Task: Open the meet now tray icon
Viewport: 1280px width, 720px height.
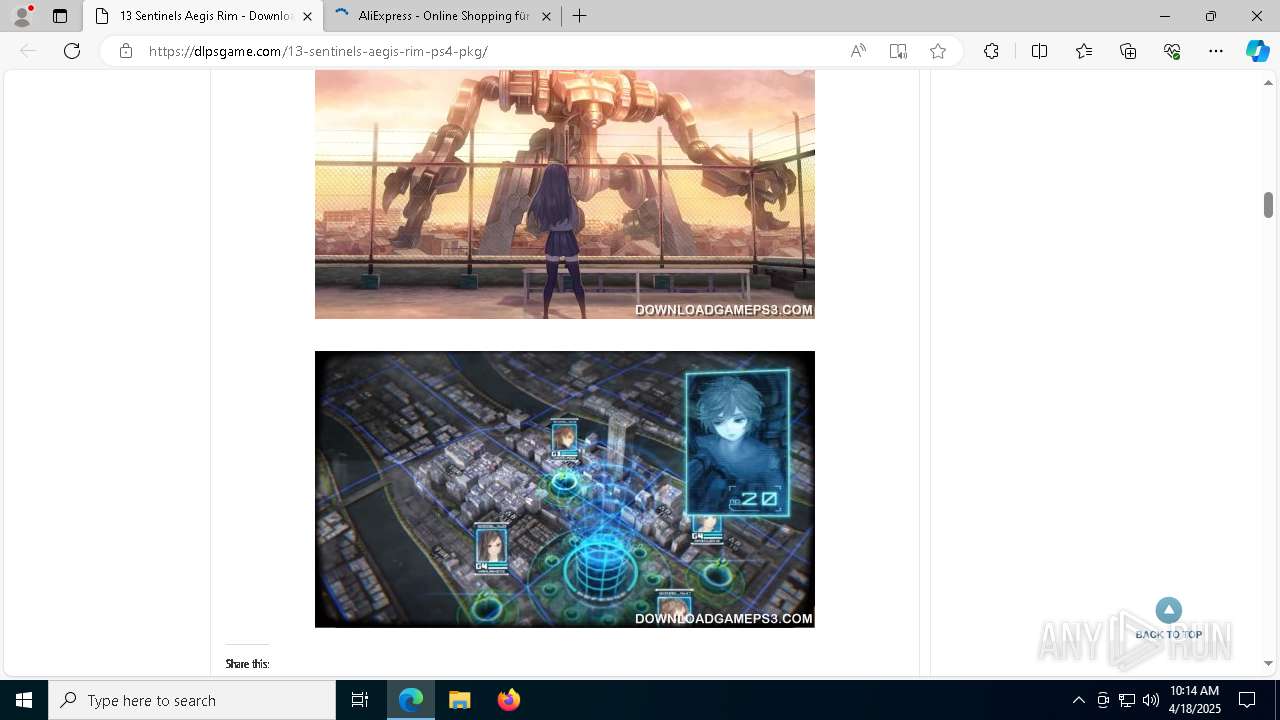Action: pos(1103,700)
